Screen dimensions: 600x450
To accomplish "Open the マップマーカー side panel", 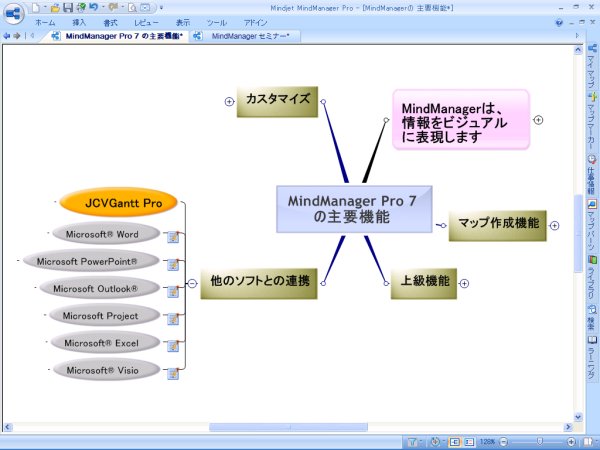I will pyautogui.click(x=592, y=121).
